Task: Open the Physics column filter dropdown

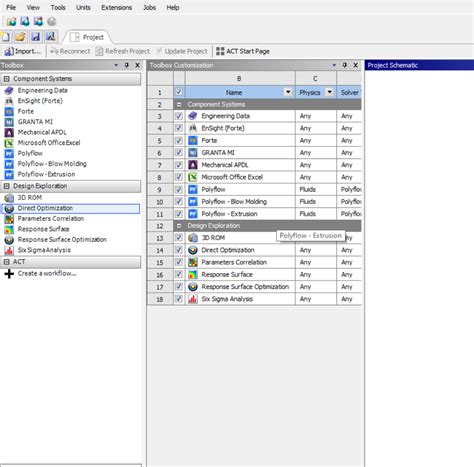Action: point(329,92)
